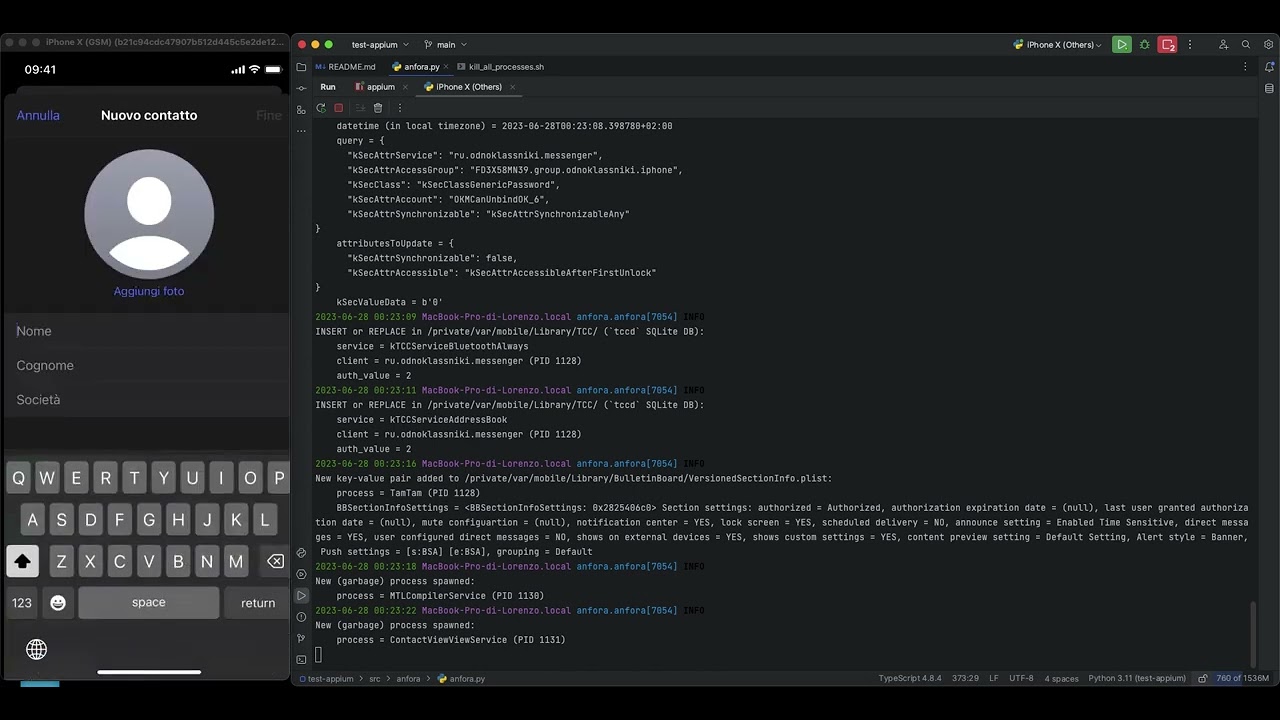Run 'iPhone X (Others)' with green play button
The image size is (1280, 720).
click(1122, 45)
